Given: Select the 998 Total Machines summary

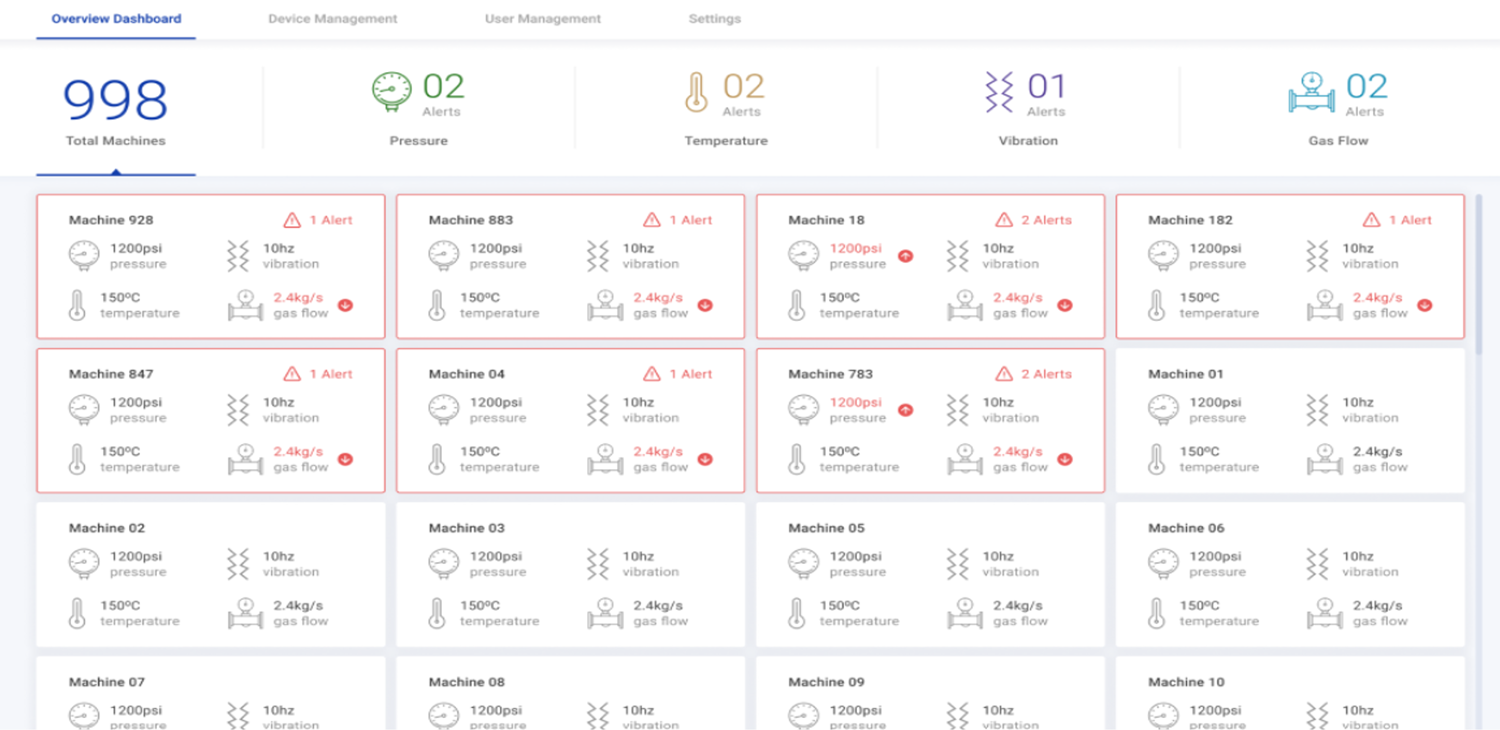Looking at the screenshot, I should (x=116, y=110).
